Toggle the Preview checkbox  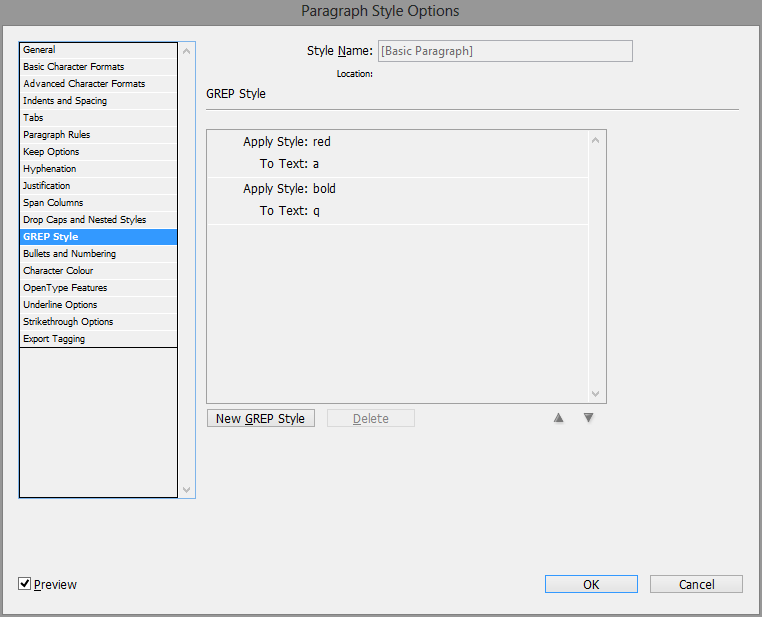coord(24,583)
